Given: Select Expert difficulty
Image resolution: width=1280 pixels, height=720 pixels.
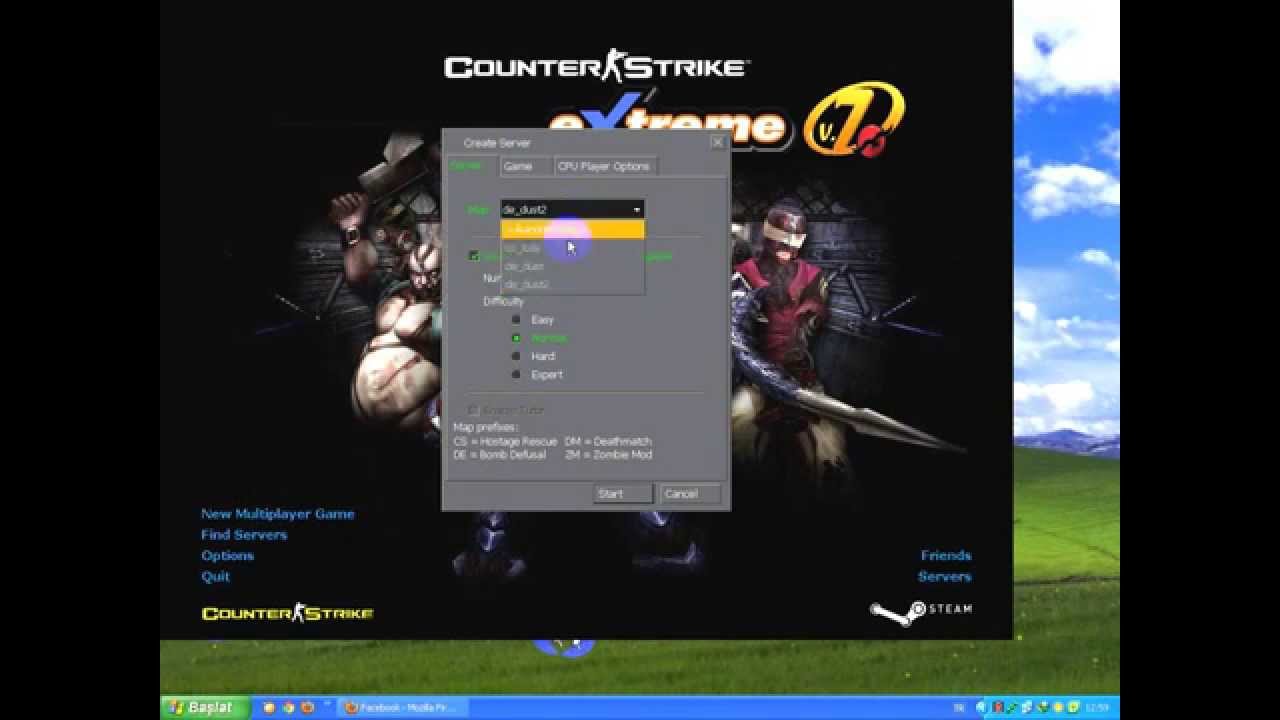Looking at the screenshot, I should (537, 374).
